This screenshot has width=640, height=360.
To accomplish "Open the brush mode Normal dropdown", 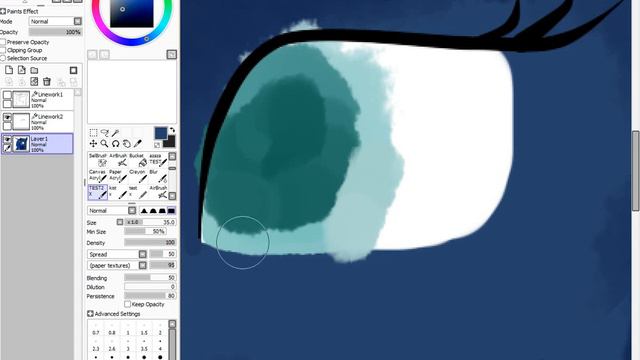I will [112, 211].
